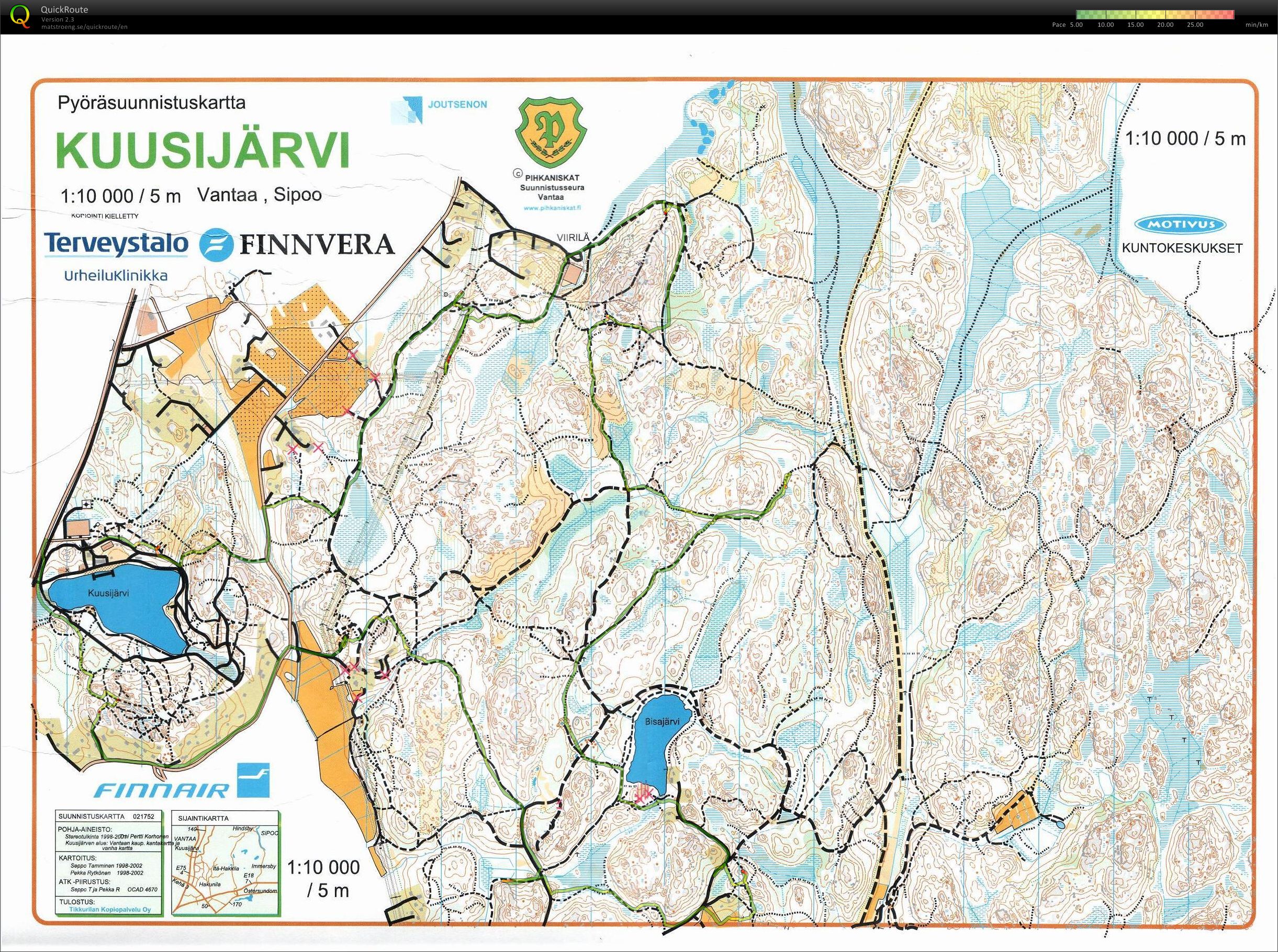Click the Finnair tail-fin logo icon
Image resolution: width=1278 pixels, height=952 pixels.
tap(253, 780)
